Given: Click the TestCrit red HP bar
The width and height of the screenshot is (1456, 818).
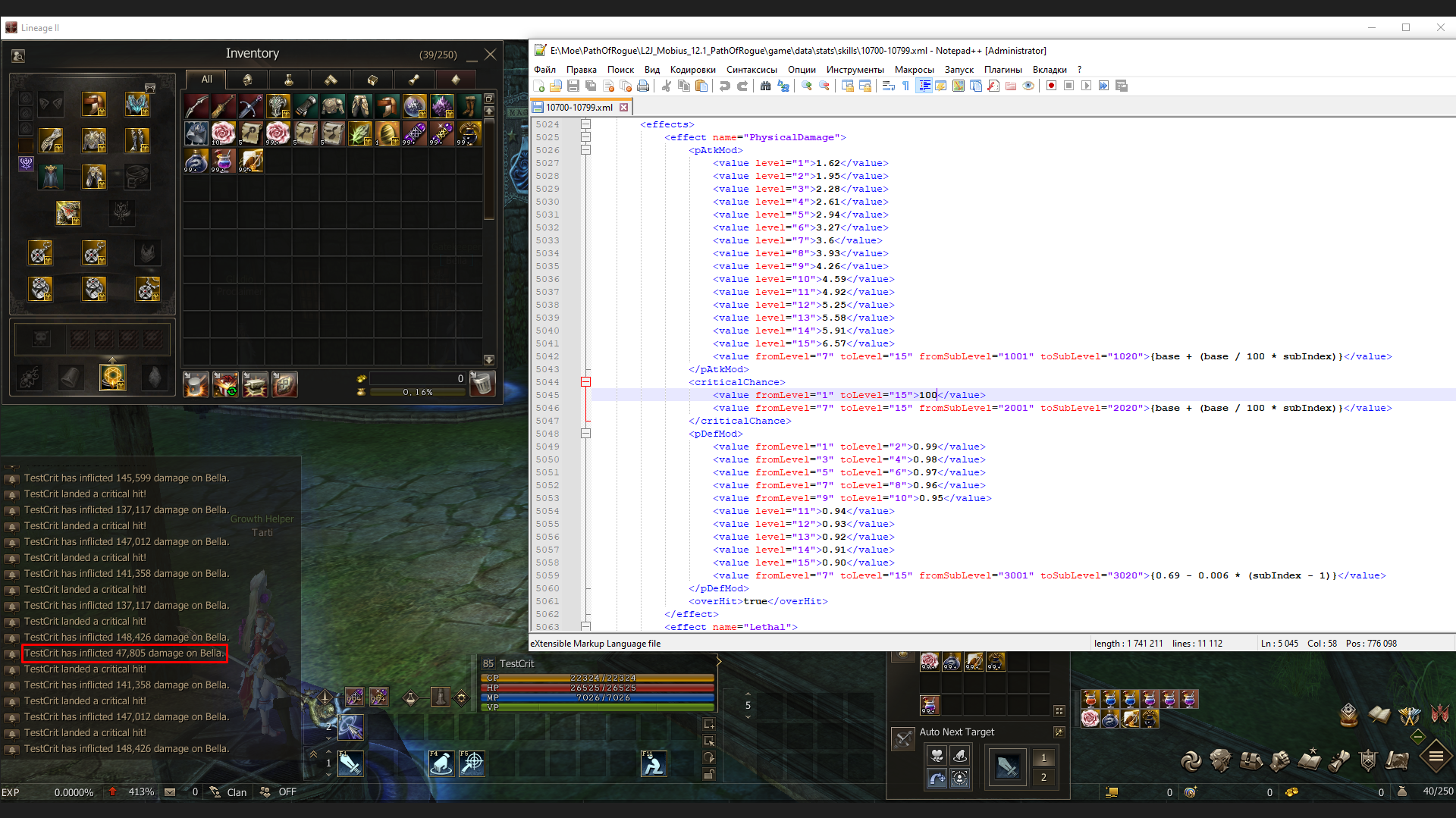Looking at the screenshot, I should (598, 688).
